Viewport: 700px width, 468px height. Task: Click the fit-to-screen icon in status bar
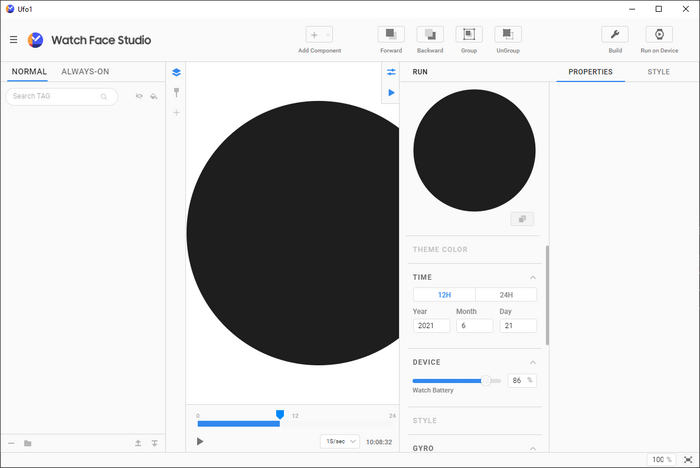point(689,459)
